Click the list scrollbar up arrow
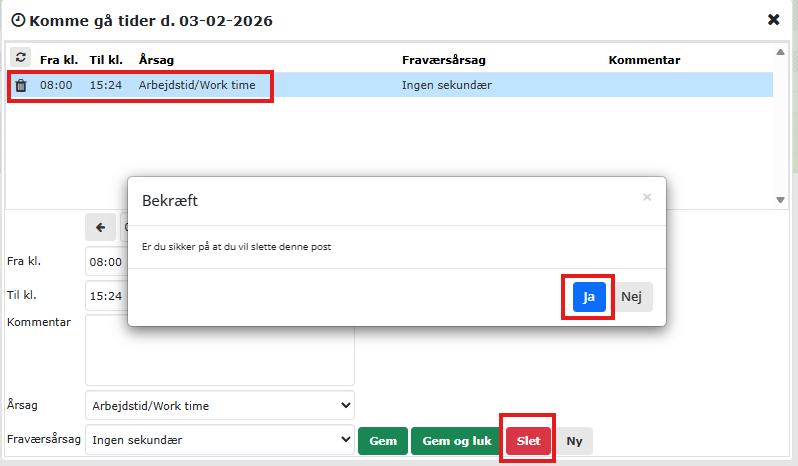 pyautogui.click(x=780, y=51)
